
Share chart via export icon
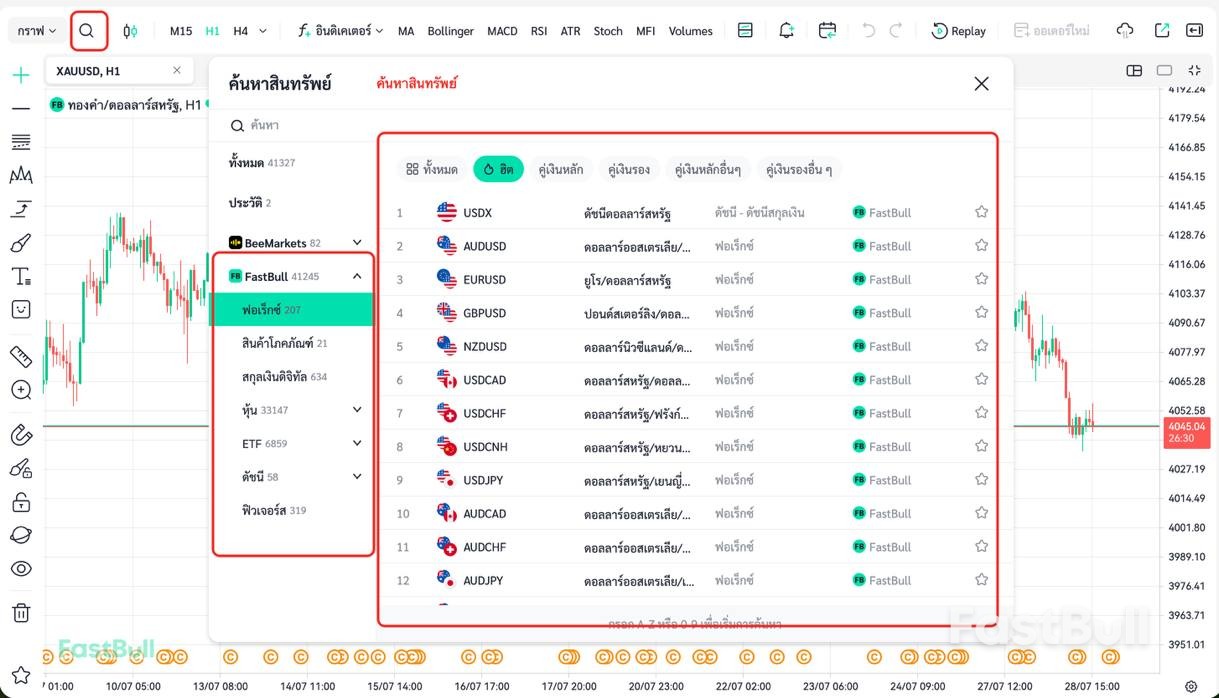coord(1162,31)
